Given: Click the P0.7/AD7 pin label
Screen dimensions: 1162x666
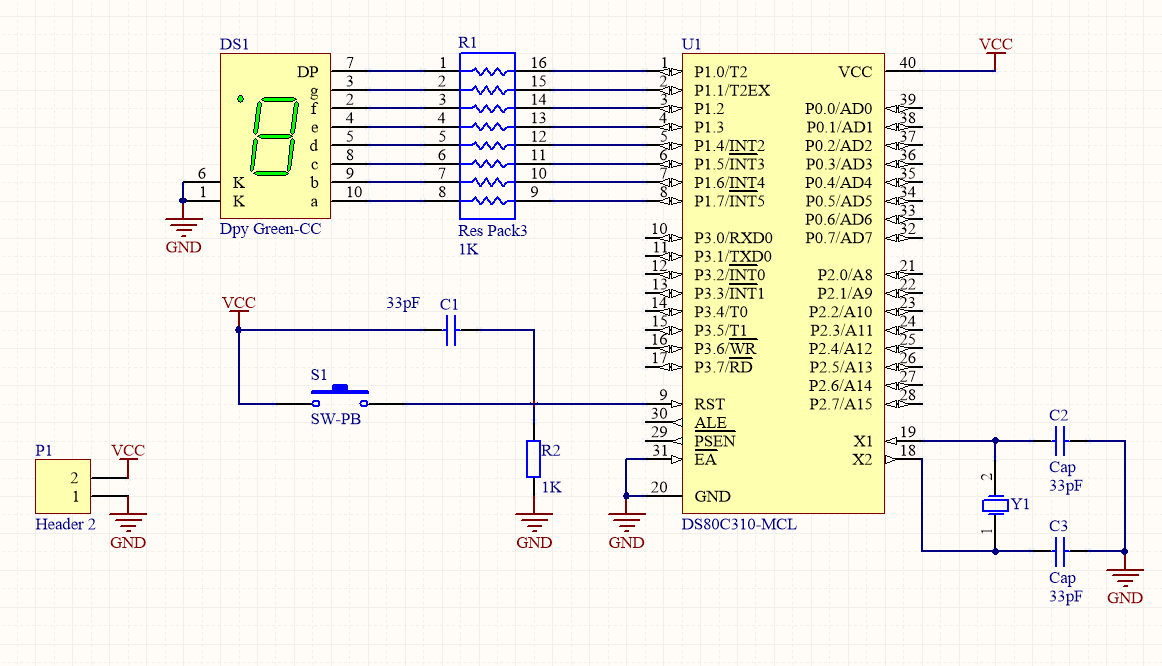Looking at the screenshot, I should (x=839, y=238).
